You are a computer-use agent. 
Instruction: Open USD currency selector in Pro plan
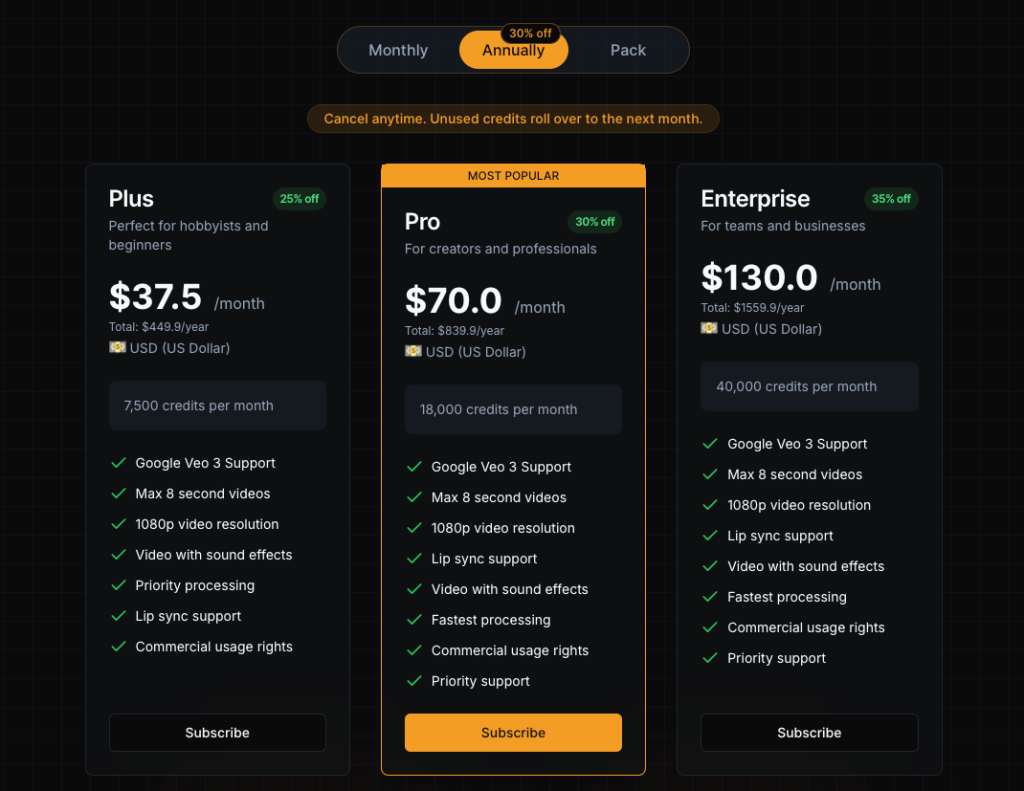[x=466, y=352]
